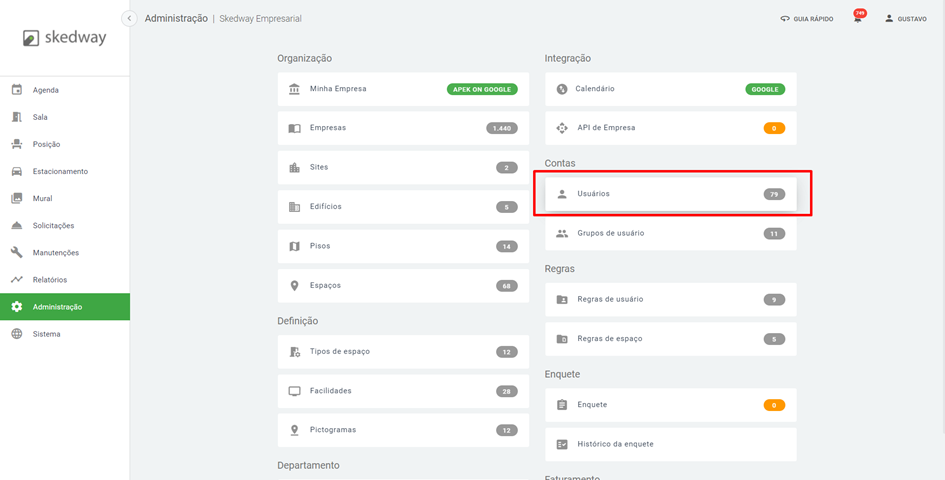
Task: Open Grupos de usuário card
Action: click(670, 233)
